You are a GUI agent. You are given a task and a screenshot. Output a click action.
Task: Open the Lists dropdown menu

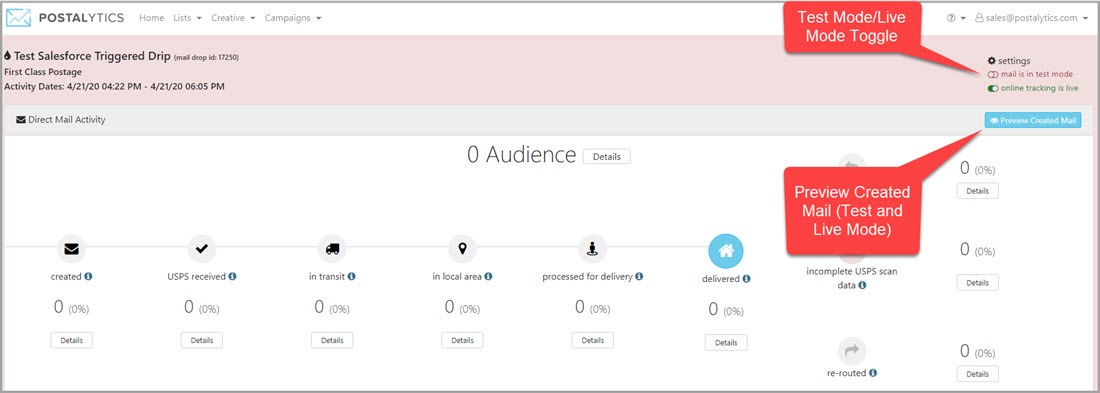click(x=187, y=18)
